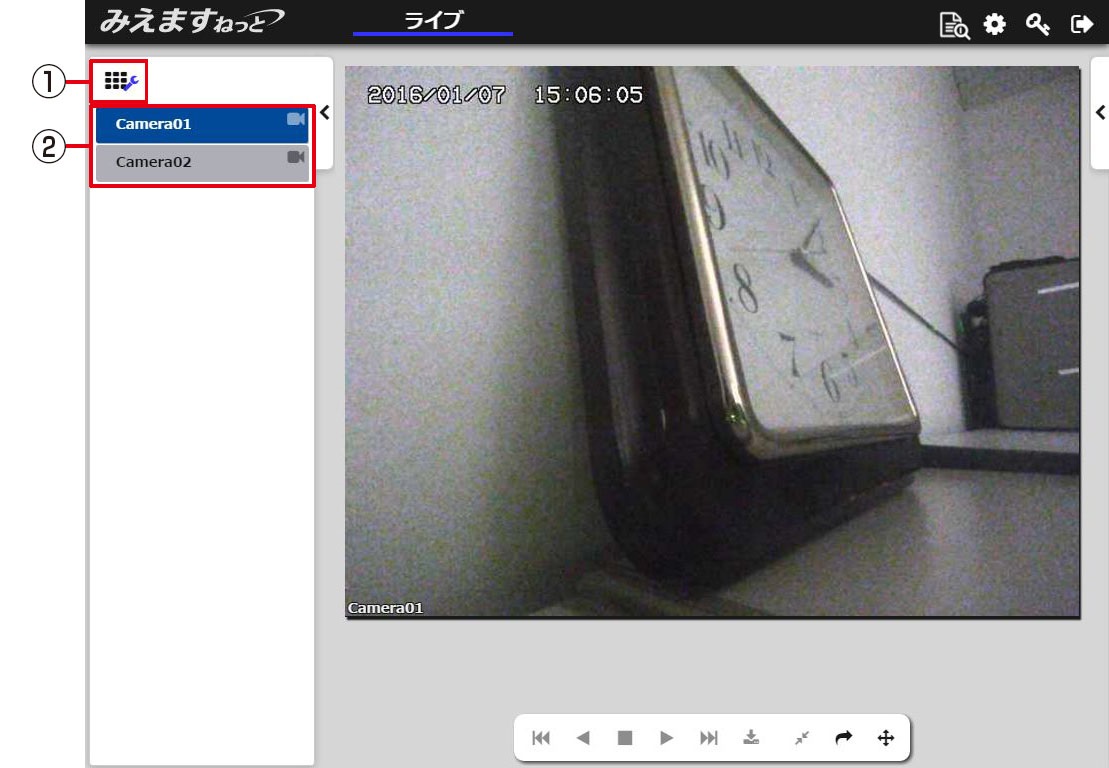This screenshot has width=1109, height=768.
Task: Open the camera grid layout settings icon
Action: 120,82
